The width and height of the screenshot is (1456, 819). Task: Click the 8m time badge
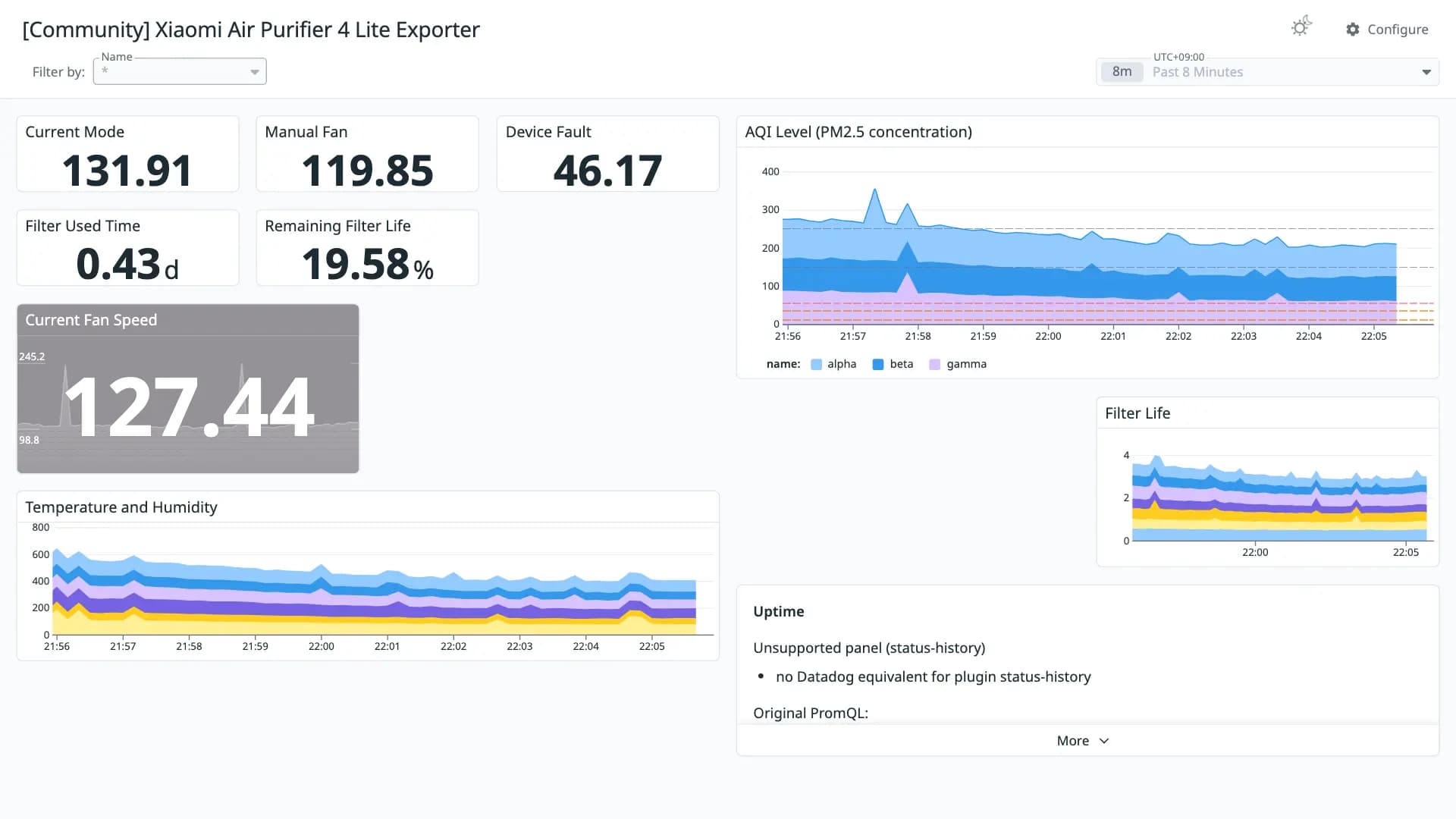click(x=1122, y=72)
